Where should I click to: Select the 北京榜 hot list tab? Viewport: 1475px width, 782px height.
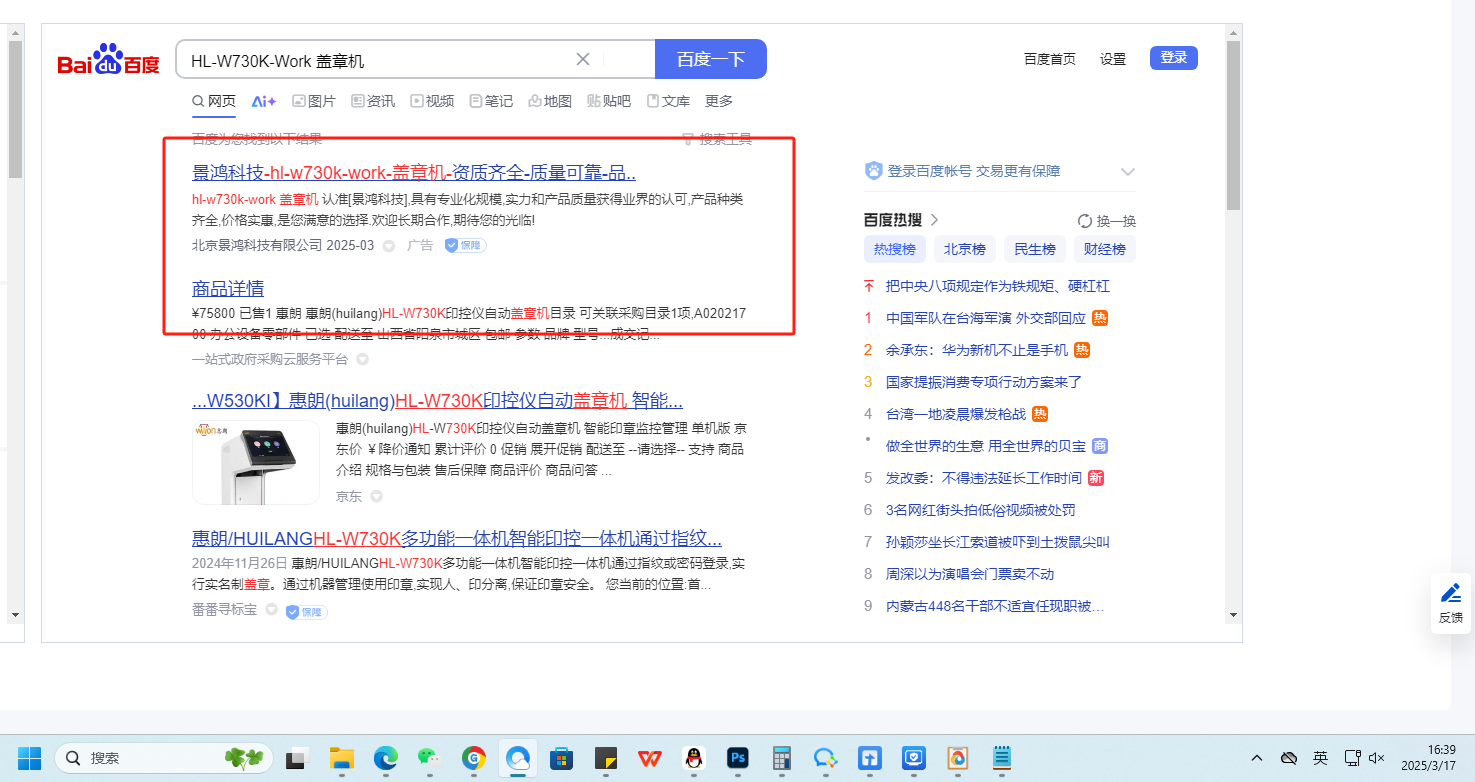coord(965,249)
